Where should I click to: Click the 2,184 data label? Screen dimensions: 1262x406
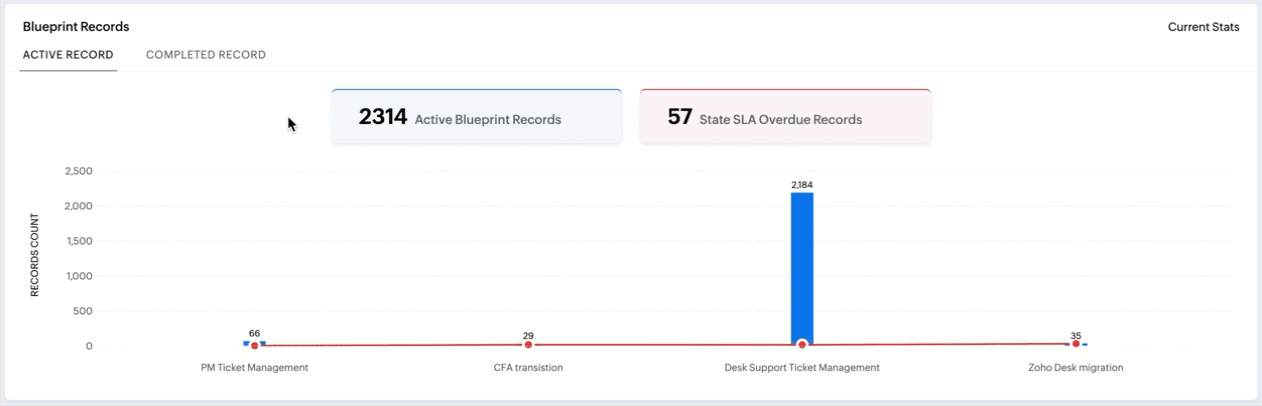click(x=802, y=185)
